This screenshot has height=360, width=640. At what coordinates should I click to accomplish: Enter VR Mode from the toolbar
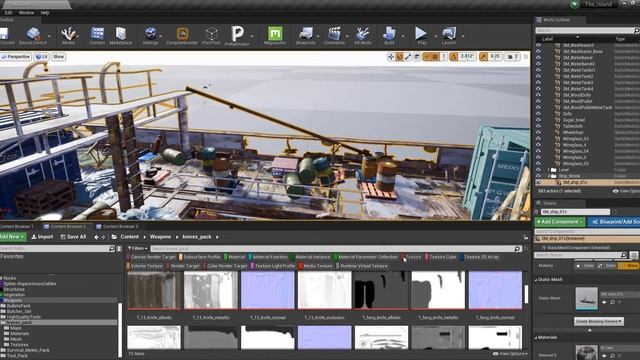[362, 36]
